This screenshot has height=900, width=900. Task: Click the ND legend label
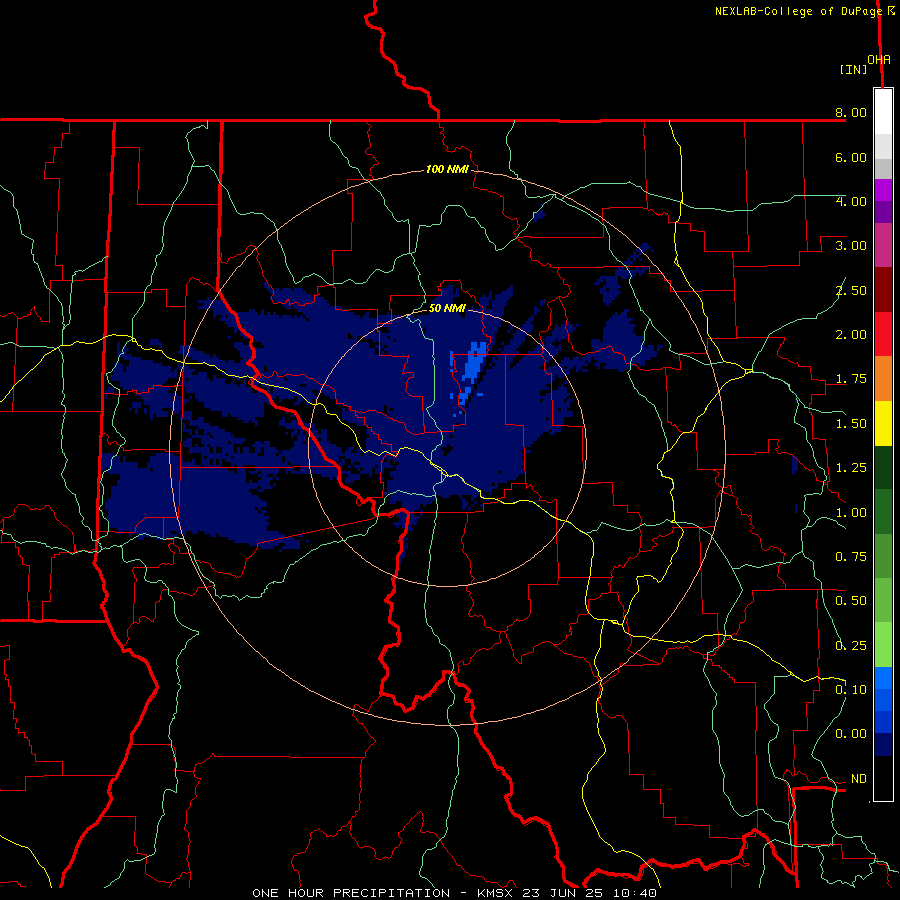tap(859, 779)
